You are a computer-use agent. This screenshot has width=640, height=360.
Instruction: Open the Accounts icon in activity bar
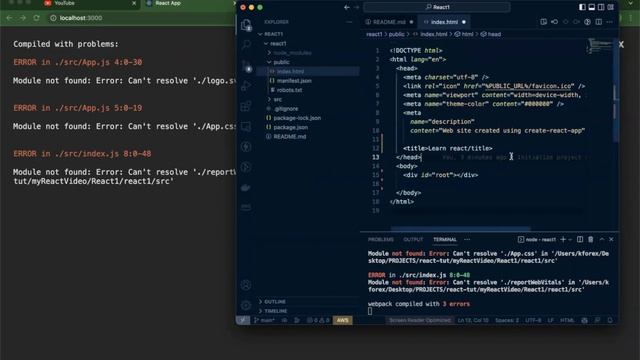(246, 285)
